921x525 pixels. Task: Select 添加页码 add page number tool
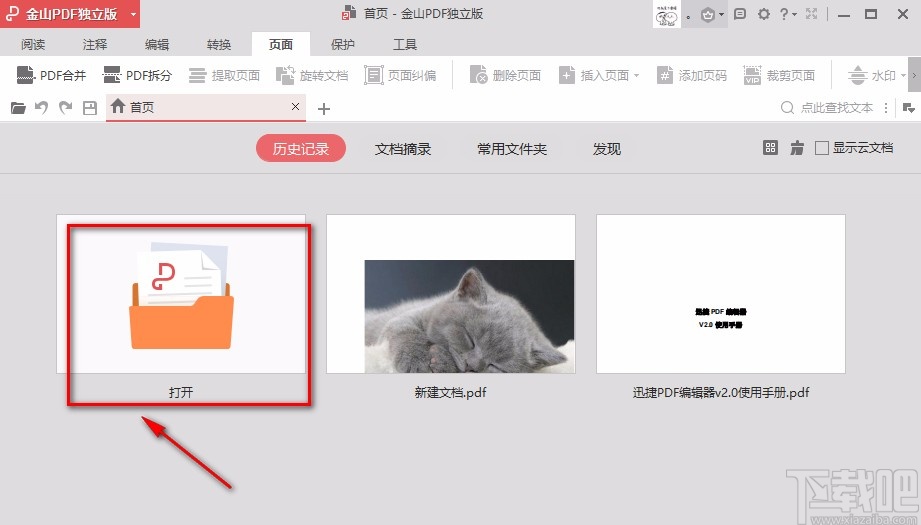[691, 75]
